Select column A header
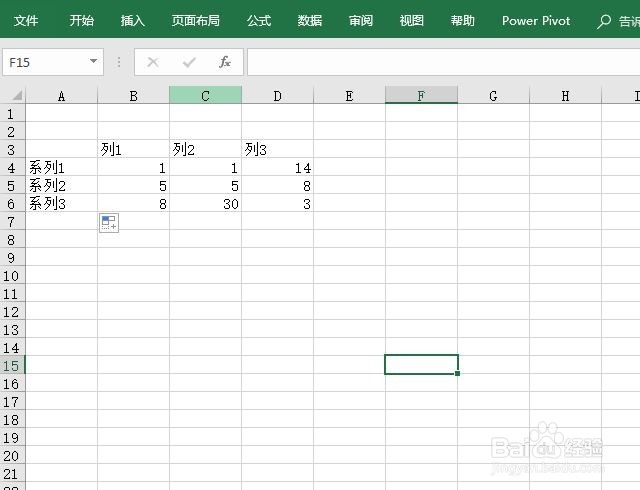This screenshot has height=490, width=640. 62,96
